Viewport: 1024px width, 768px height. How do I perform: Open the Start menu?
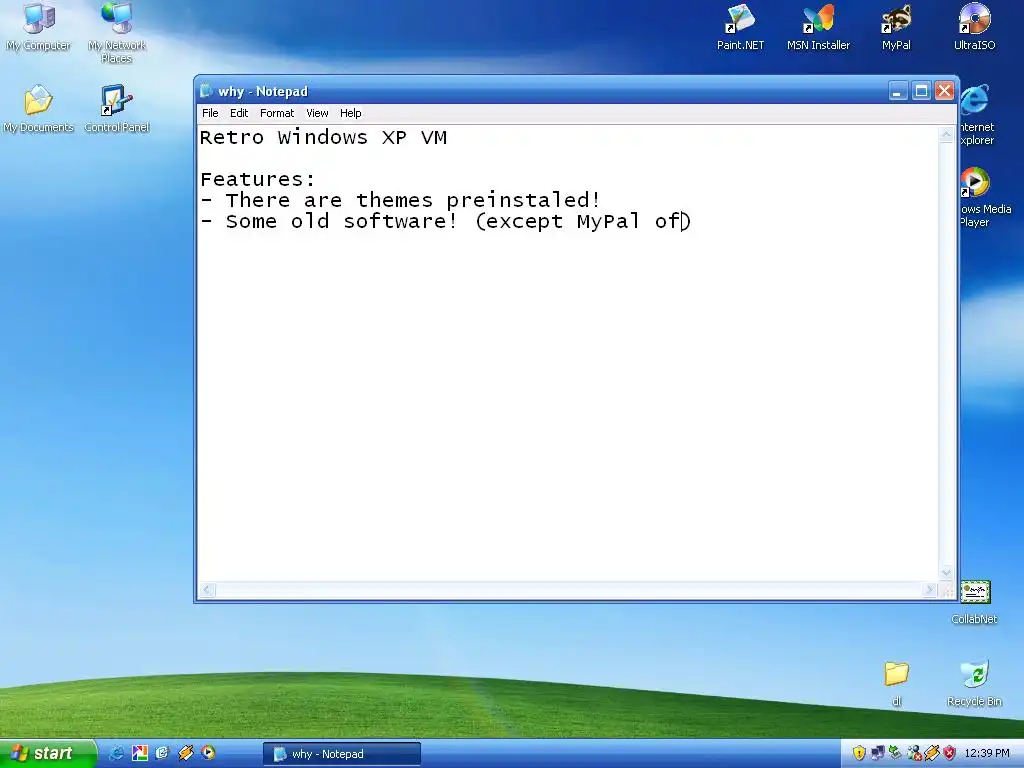point(47,753)
